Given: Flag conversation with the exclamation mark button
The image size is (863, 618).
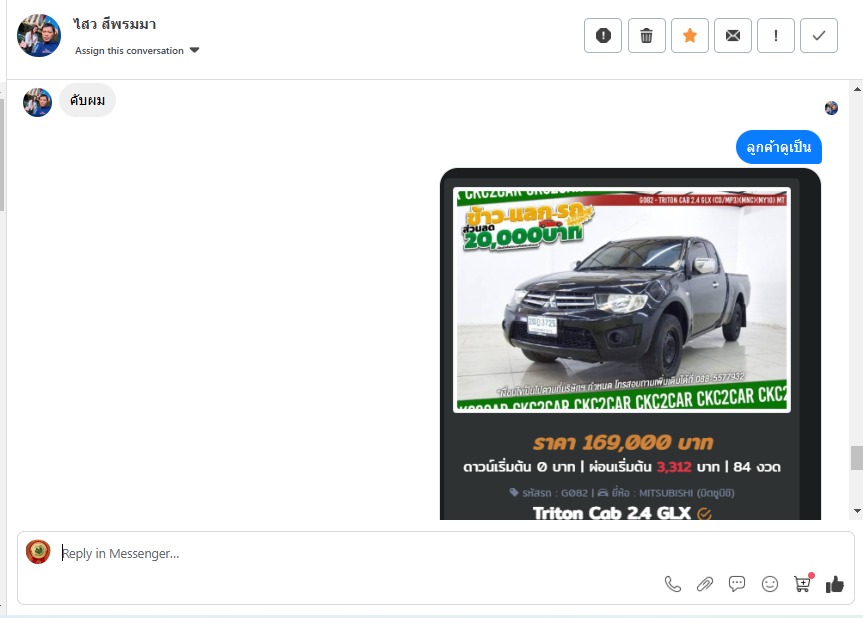Looking at the screenshot, I should pyautogui.click(x=775, y=36).
